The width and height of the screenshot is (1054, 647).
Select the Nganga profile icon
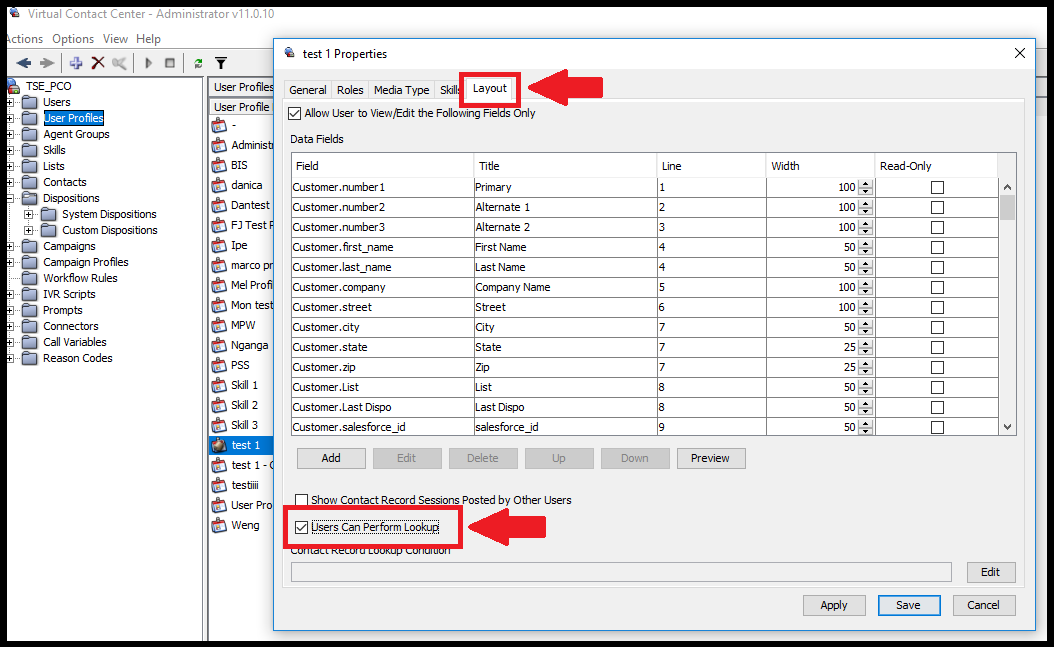pos(219,345)
